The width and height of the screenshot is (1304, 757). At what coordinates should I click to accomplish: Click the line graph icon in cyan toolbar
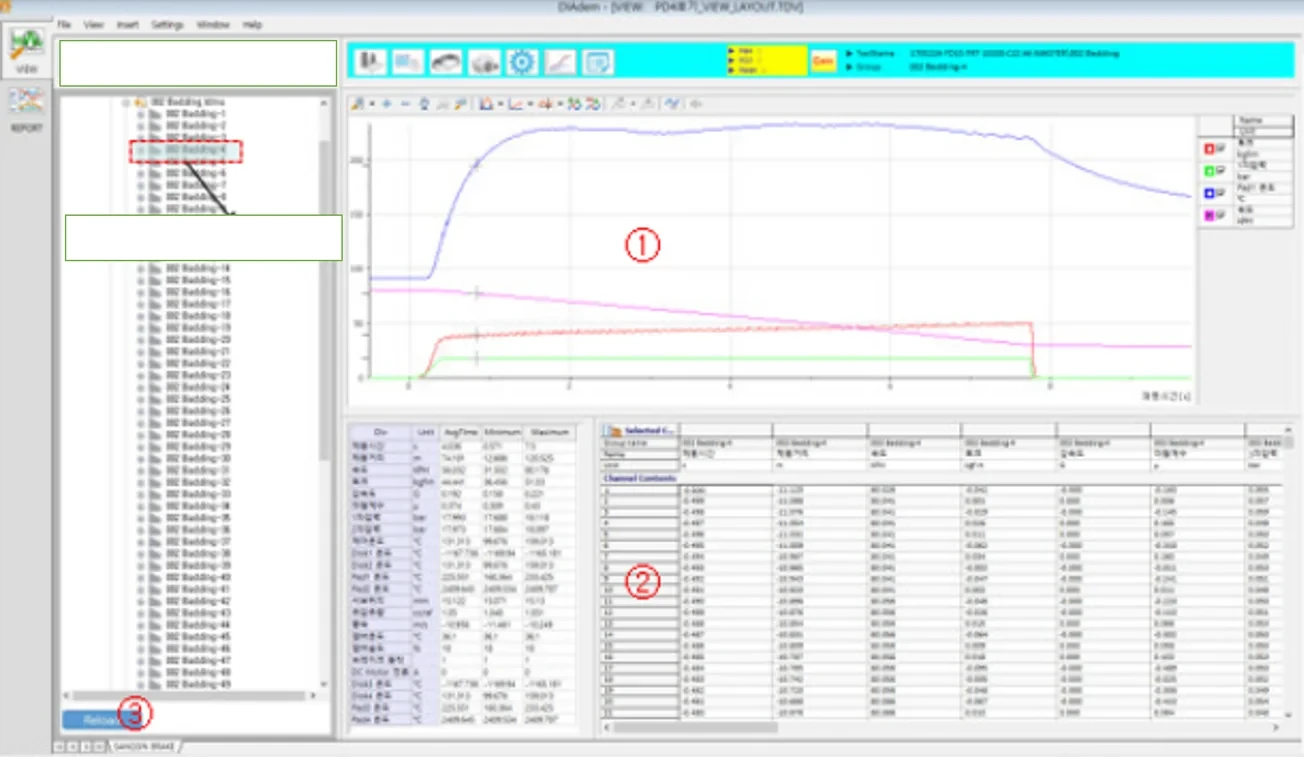tap(560, 62)
